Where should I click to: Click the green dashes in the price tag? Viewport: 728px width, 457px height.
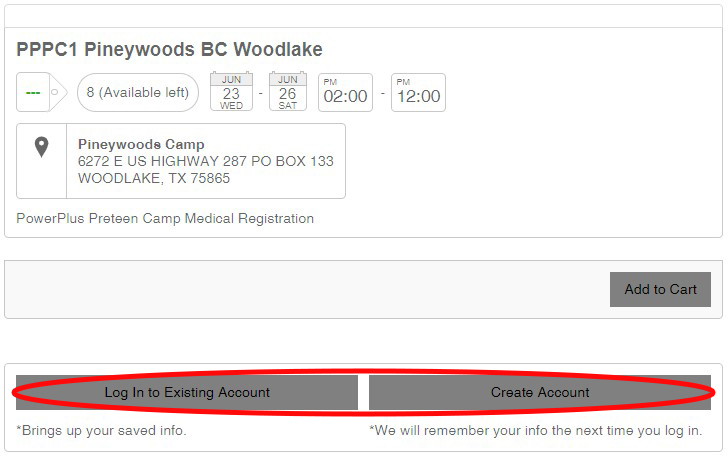tap(33, 93)
